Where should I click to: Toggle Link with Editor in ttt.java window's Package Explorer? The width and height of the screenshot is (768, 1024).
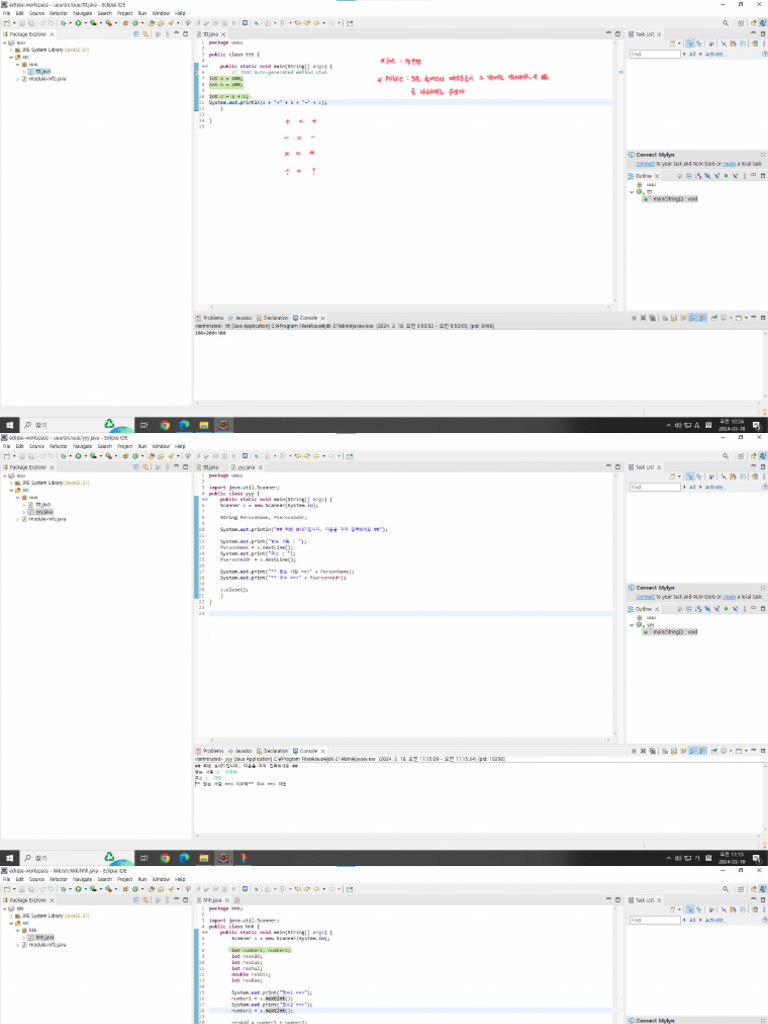point(145,34)
